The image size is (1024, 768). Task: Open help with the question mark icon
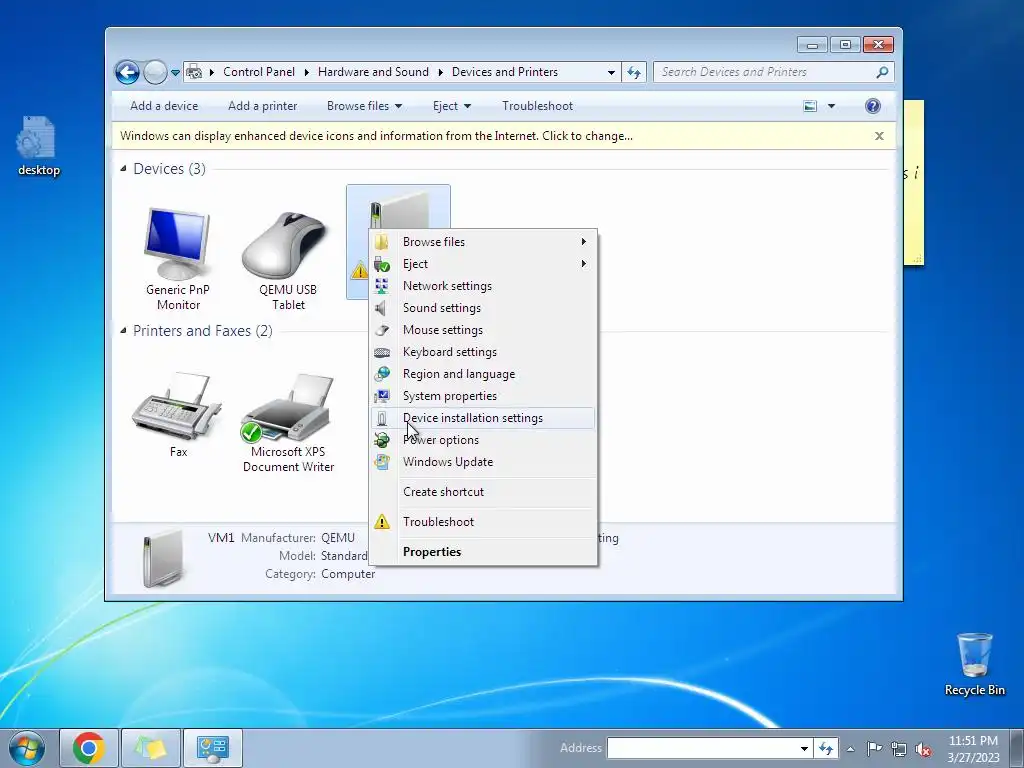tap(872, 106)
